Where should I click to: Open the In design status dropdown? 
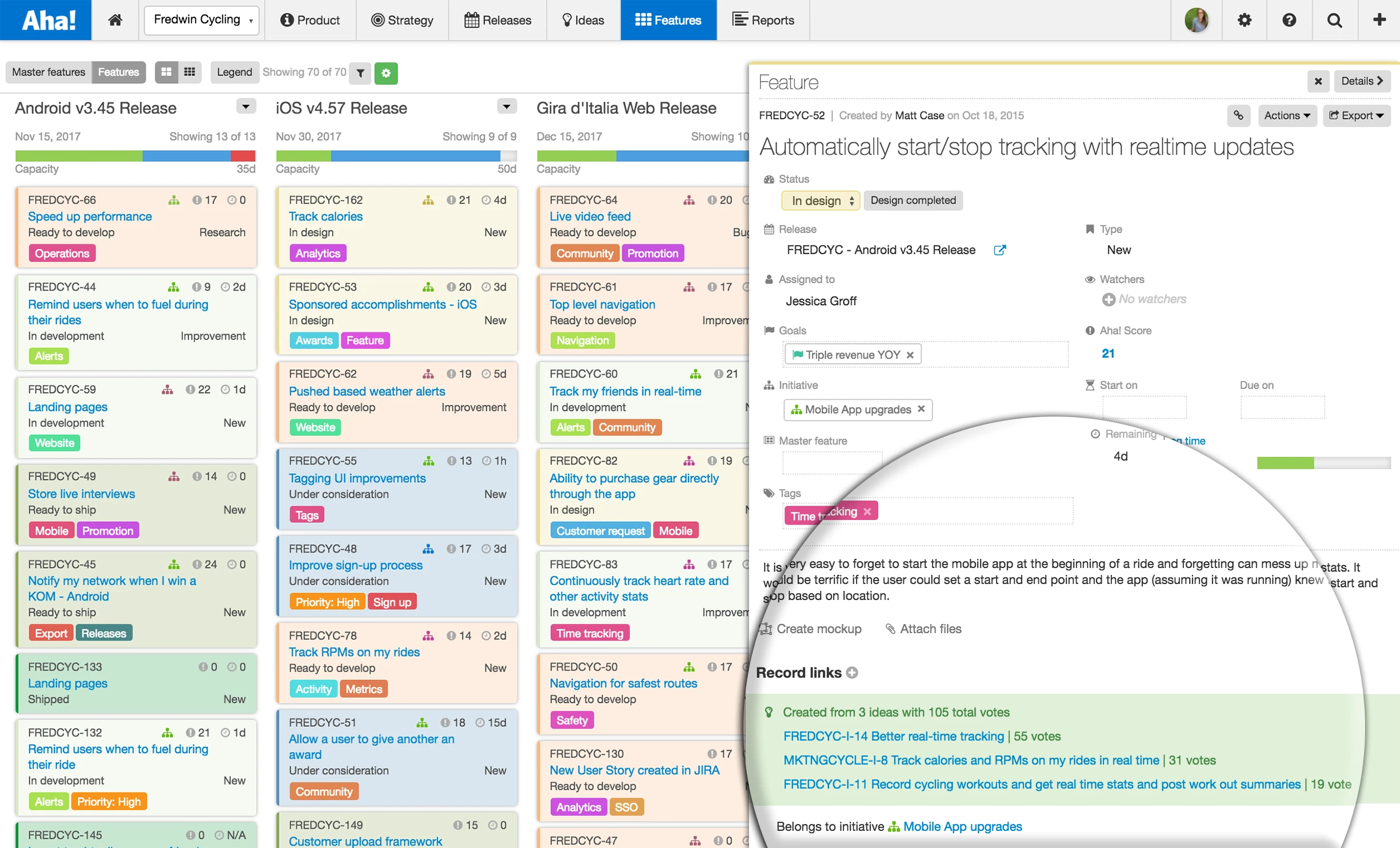[820, 201]
